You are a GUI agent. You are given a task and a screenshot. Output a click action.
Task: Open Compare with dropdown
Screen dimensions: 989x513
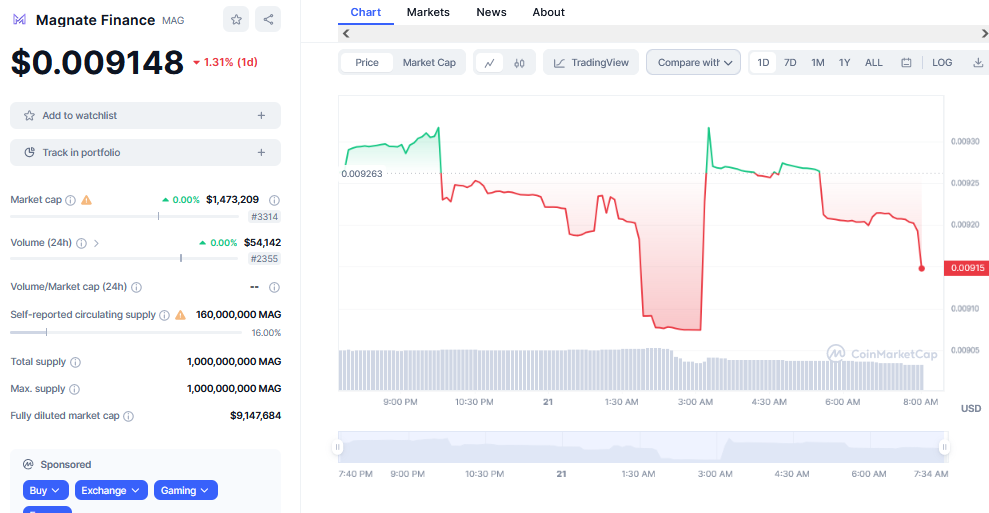[693, 62]
